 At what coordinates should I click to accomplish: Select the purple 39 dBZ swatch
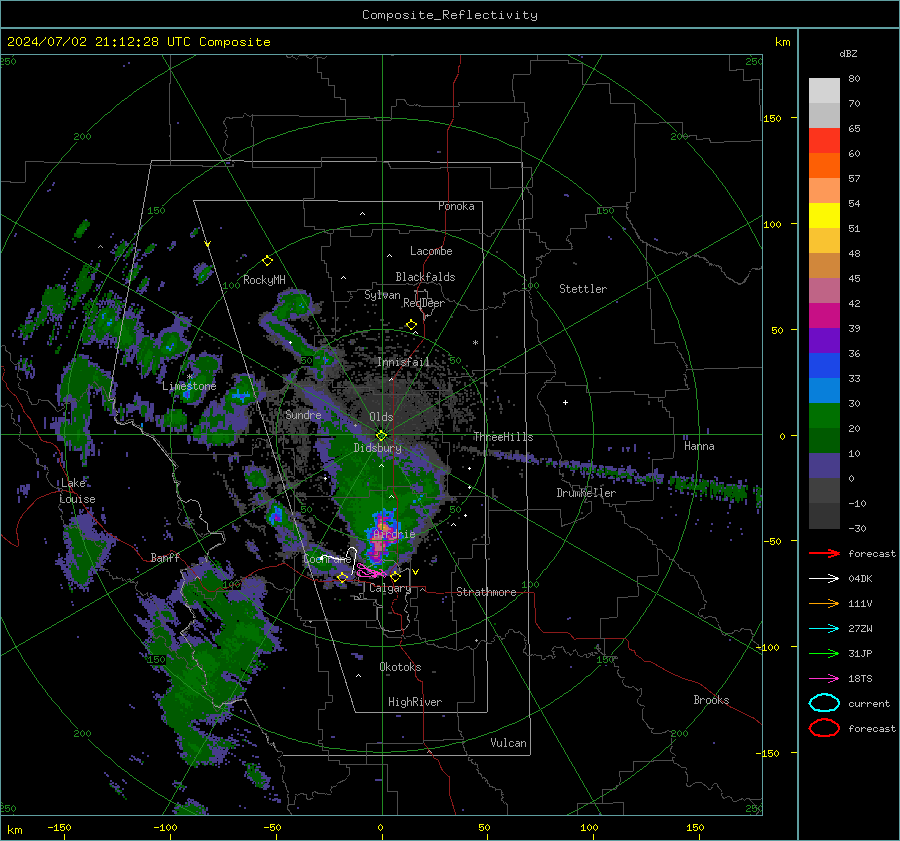tap(824, 340)
